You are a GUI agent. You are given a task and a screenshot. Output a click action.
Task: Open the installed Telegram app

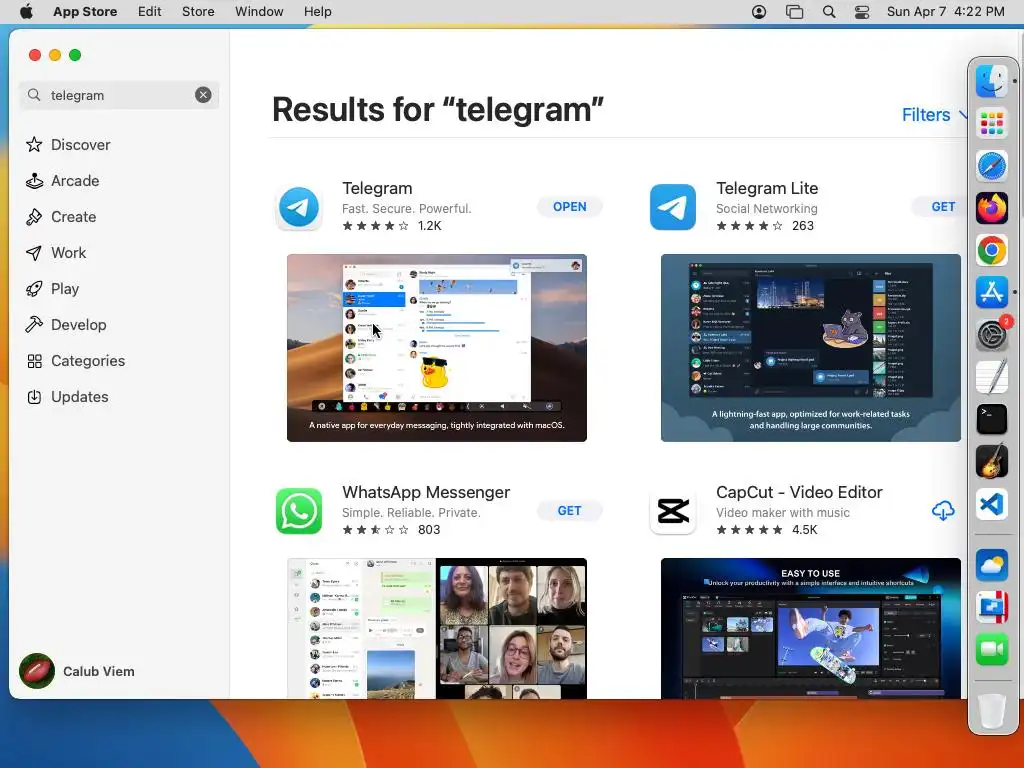tap(569, 207)
